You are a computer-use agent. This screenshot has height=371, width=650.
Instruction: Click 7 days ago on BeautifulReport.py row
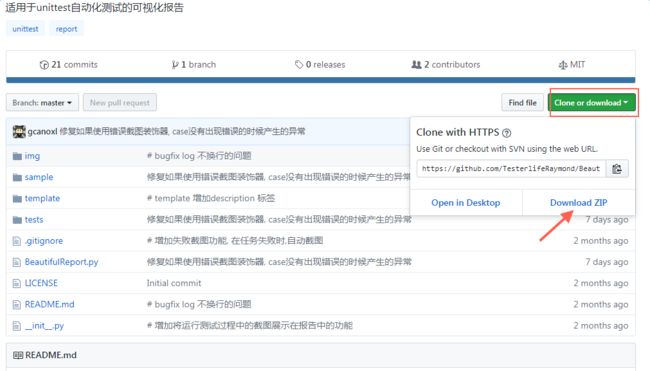point(606,262)
